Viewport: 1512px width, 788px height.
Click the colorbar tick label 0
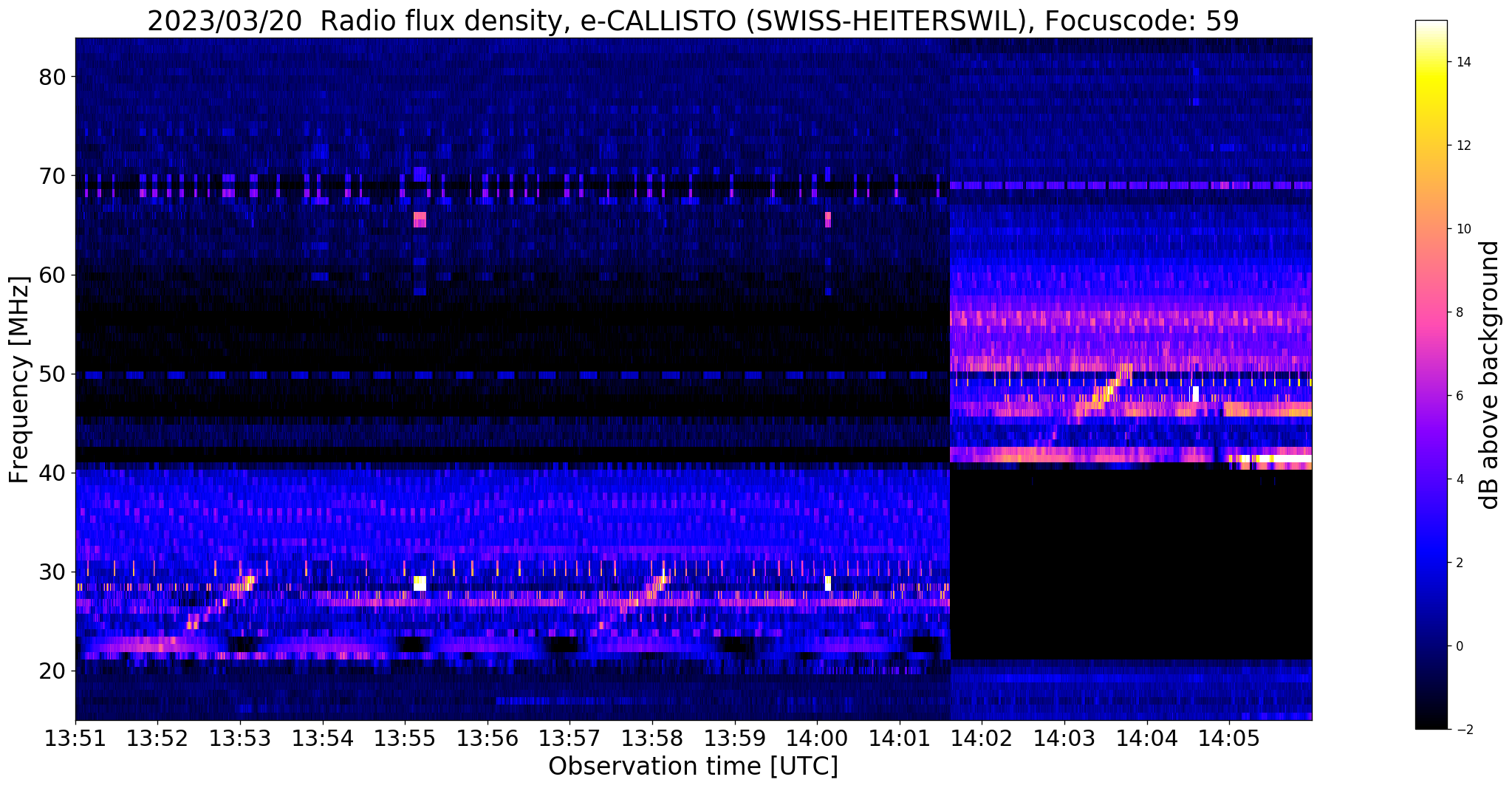[x=1458, y=646]
